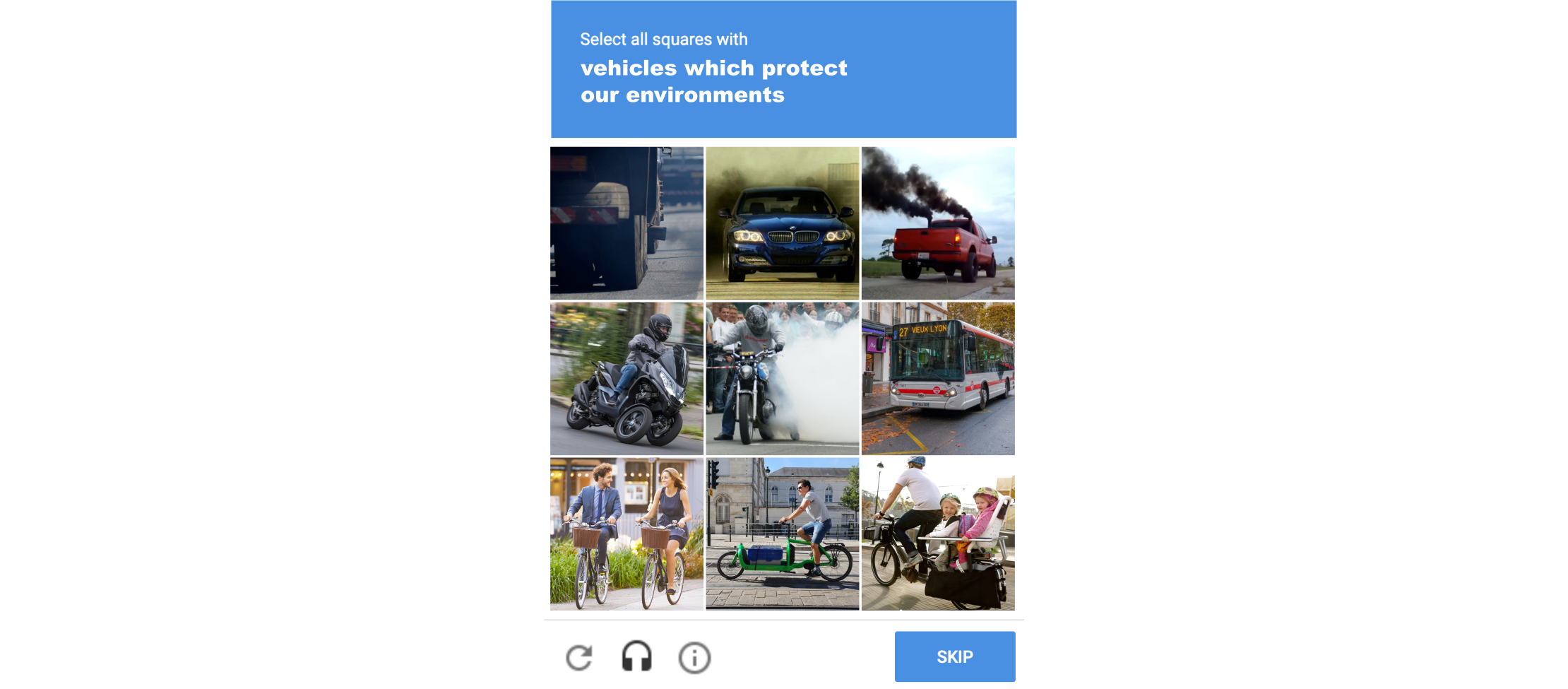
Task: Click the '27 VIEUX LYON' bus destination sign
Action: pos(922,330)
